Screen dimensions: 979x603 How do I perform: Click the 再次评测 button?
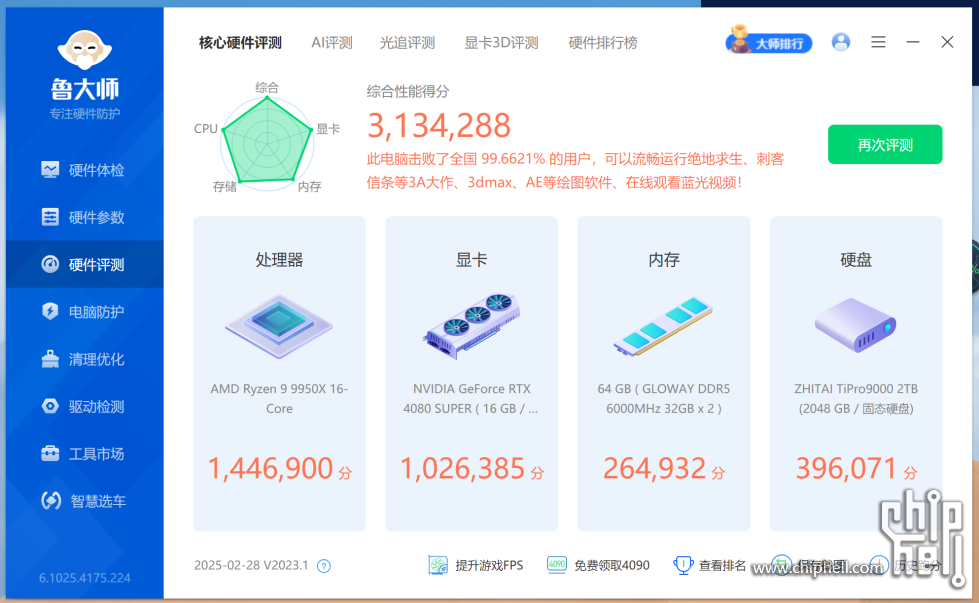(885, 145)
